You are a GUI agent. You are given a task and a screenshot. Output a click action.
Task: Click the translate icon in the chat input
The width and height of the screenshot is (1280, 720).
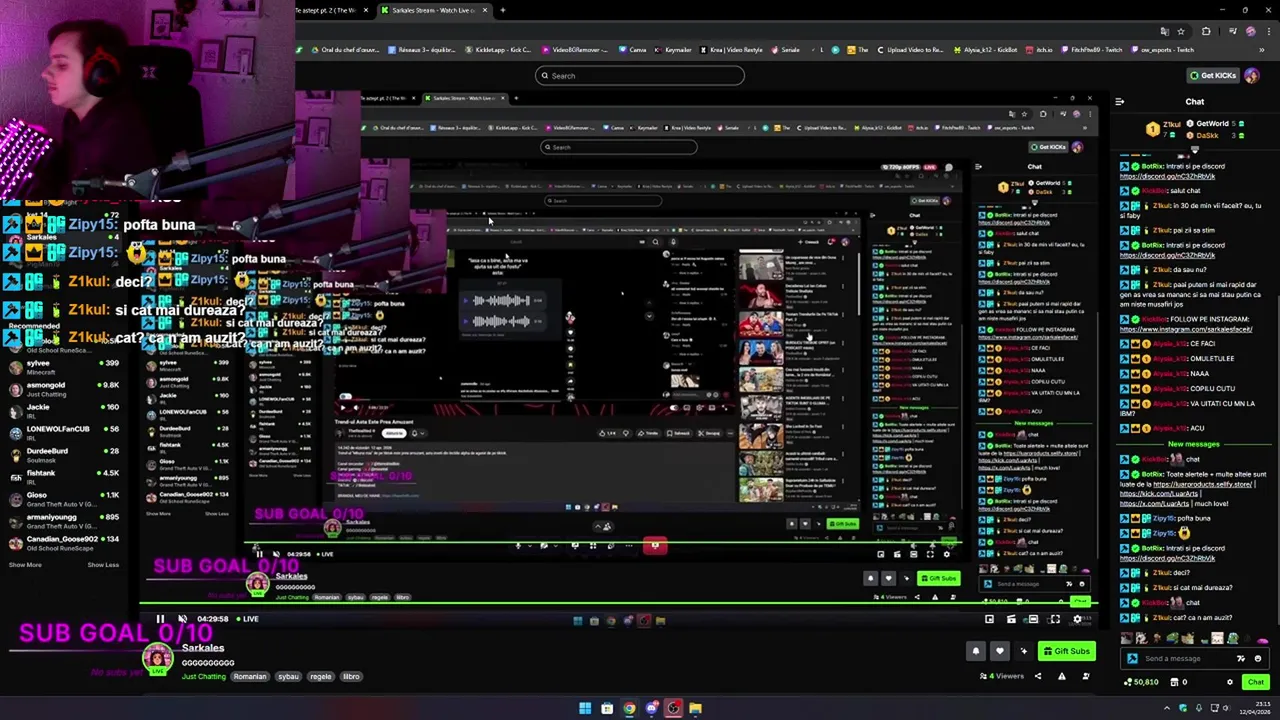1241,658
